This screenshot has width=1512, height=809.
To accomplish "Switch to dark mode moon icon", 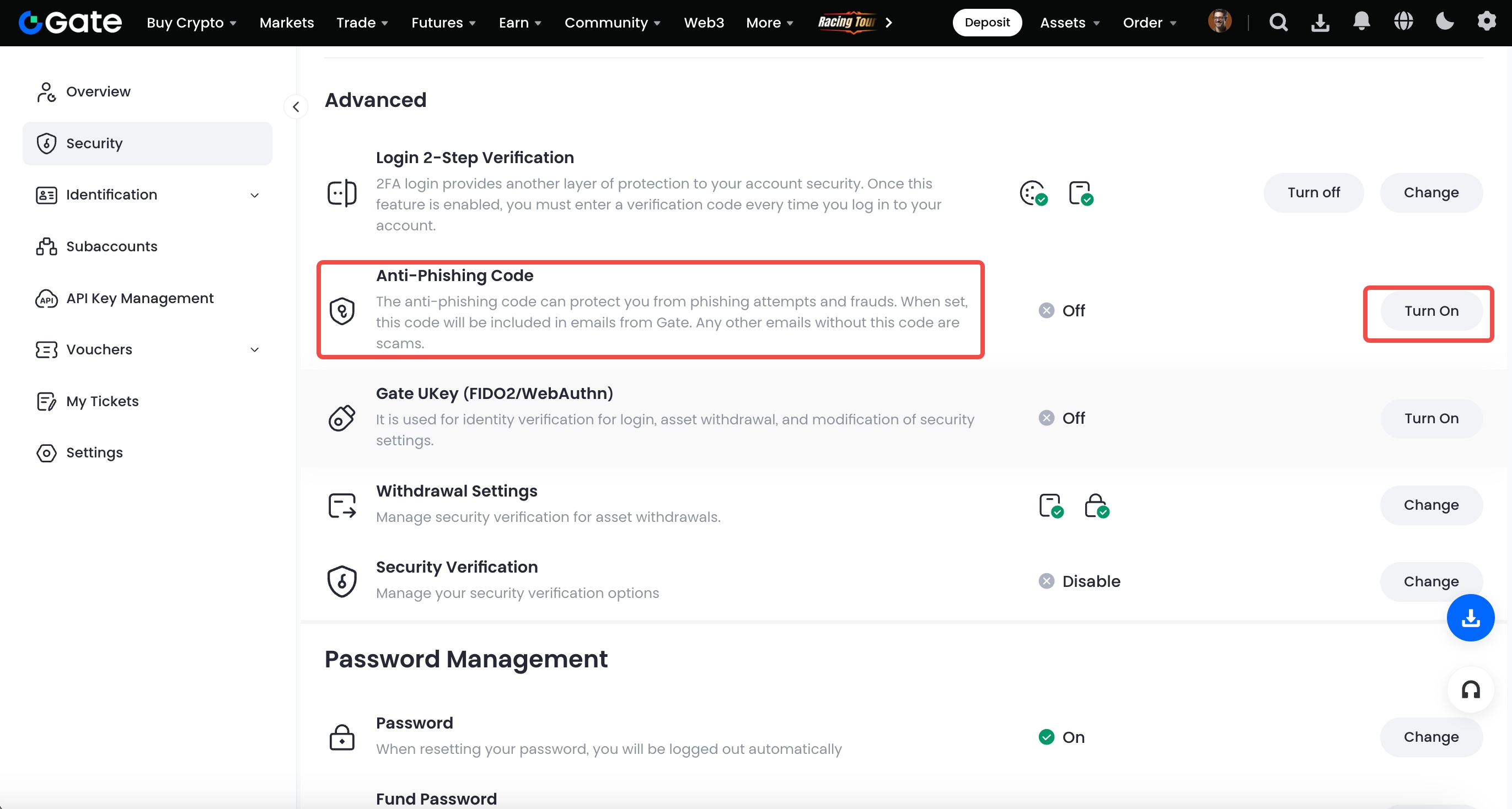I will coord(1445,21).
